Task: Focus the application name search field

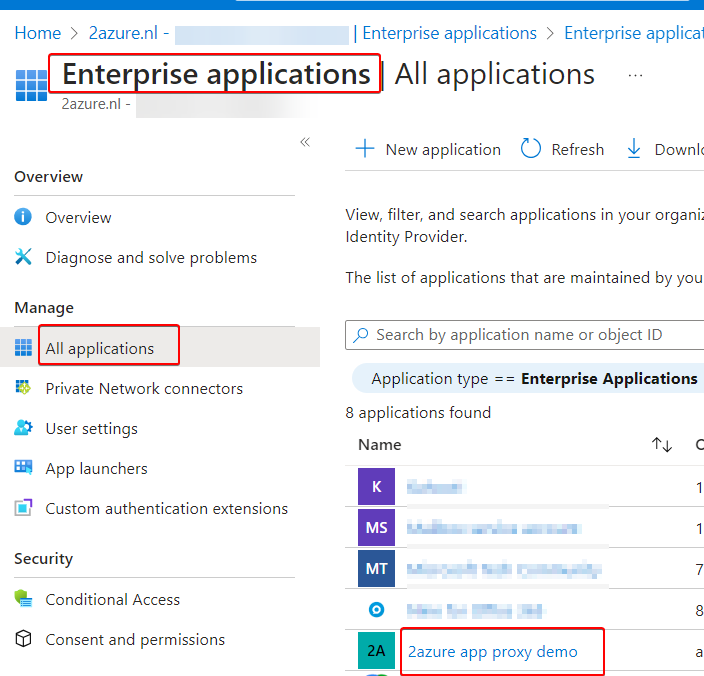Action: tap(524, 335)
